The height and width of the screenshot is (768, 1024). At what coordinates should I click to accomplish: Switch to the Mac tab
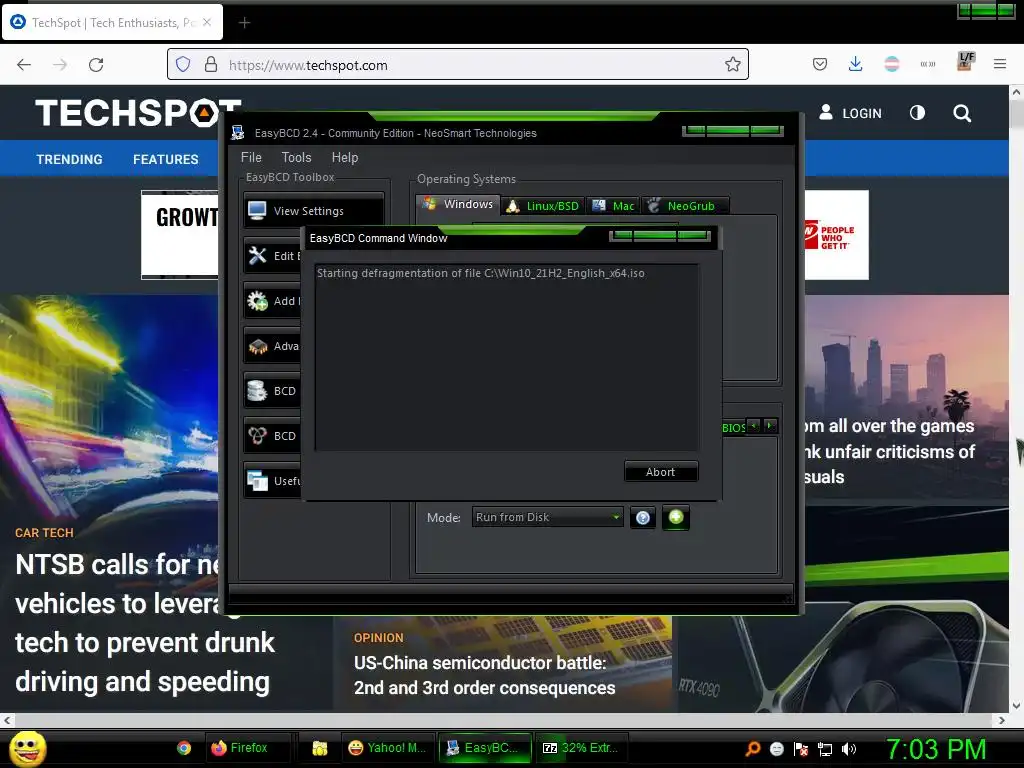[x=613, y=206]
